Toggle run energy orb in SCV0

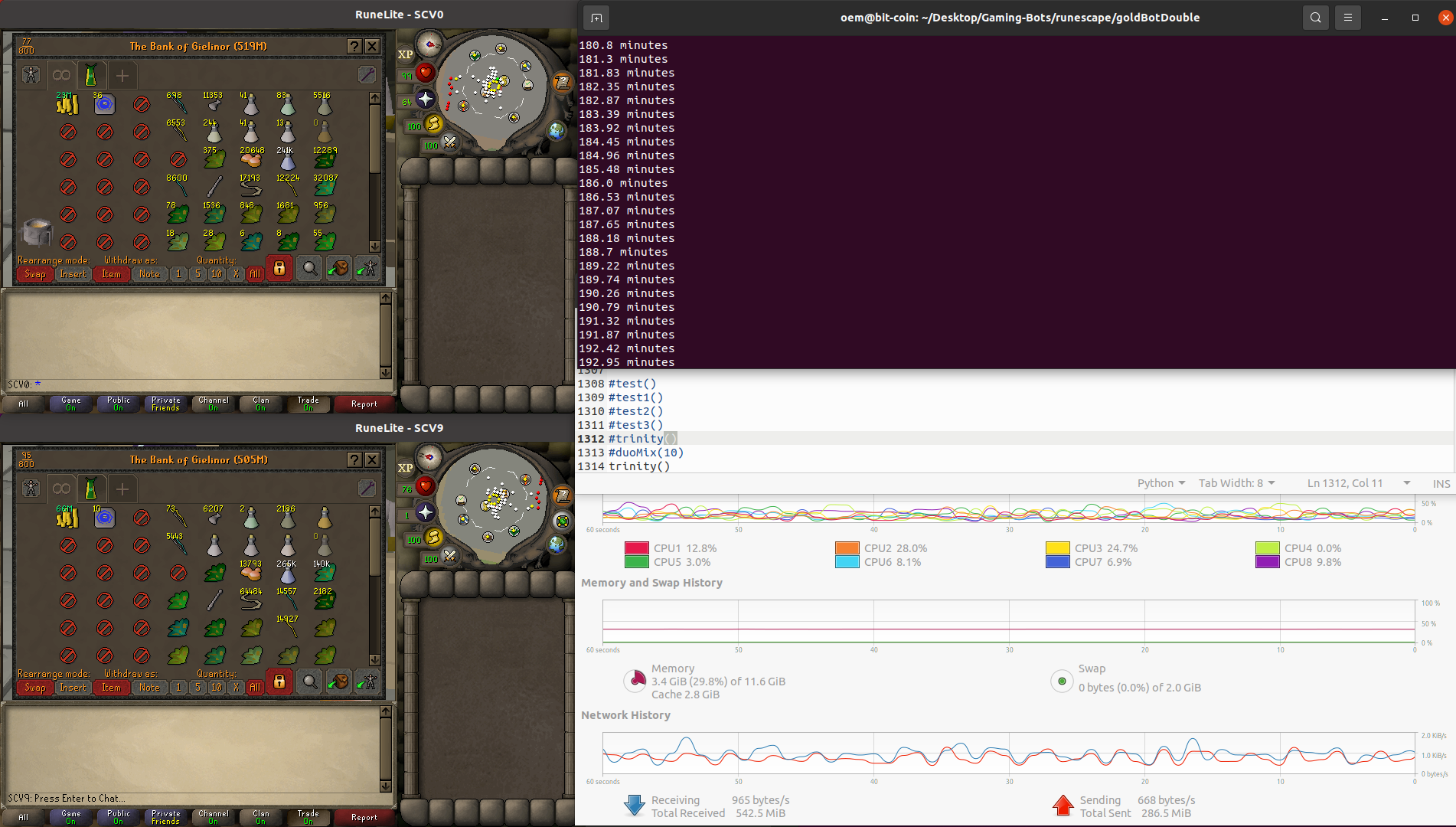click(433, 123)
